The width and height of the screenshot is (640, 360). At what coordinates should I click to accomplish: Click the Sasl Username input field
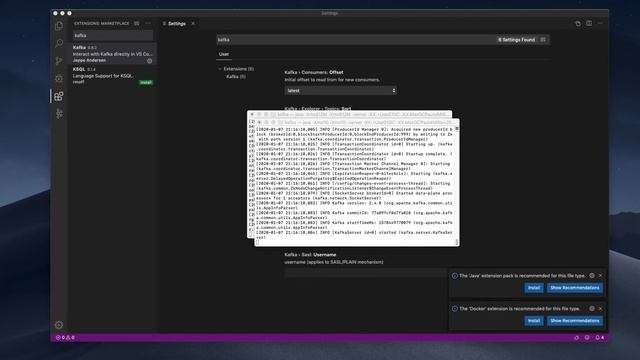[x=365, y=273]
